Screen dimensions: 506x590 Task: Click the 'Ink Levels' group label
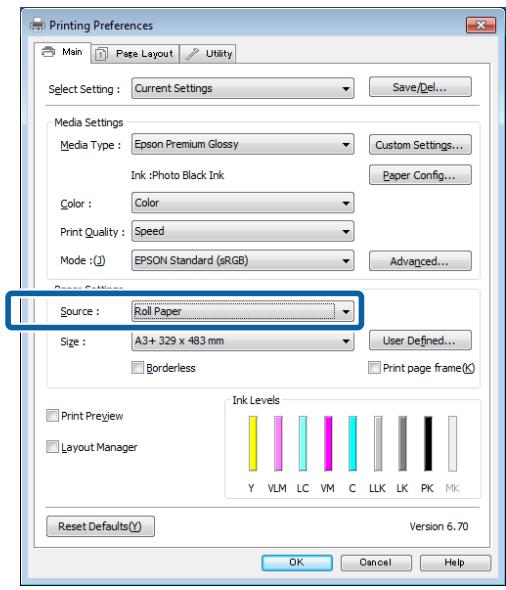(256, 400)
